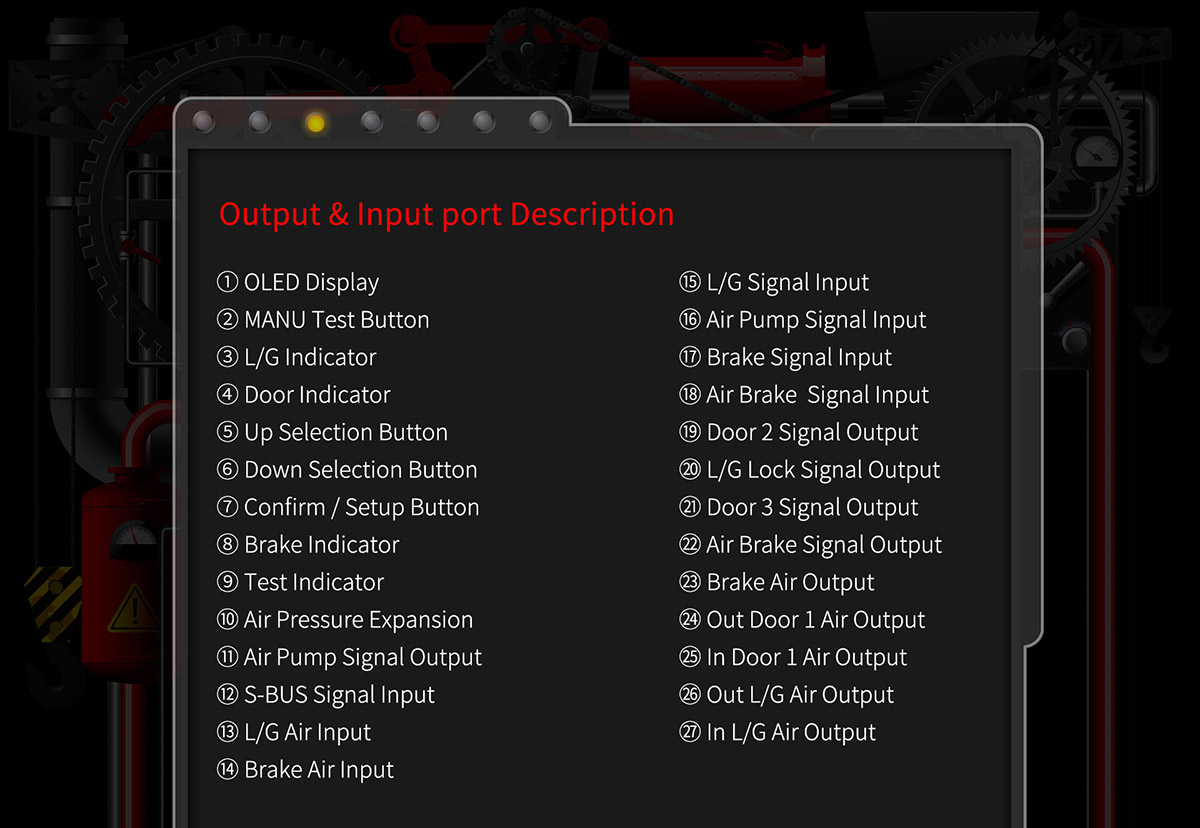Click the circled 27 In L/G Air Output marker
This screenshot has width=1200, height=828.
click(x=690, y=732)
